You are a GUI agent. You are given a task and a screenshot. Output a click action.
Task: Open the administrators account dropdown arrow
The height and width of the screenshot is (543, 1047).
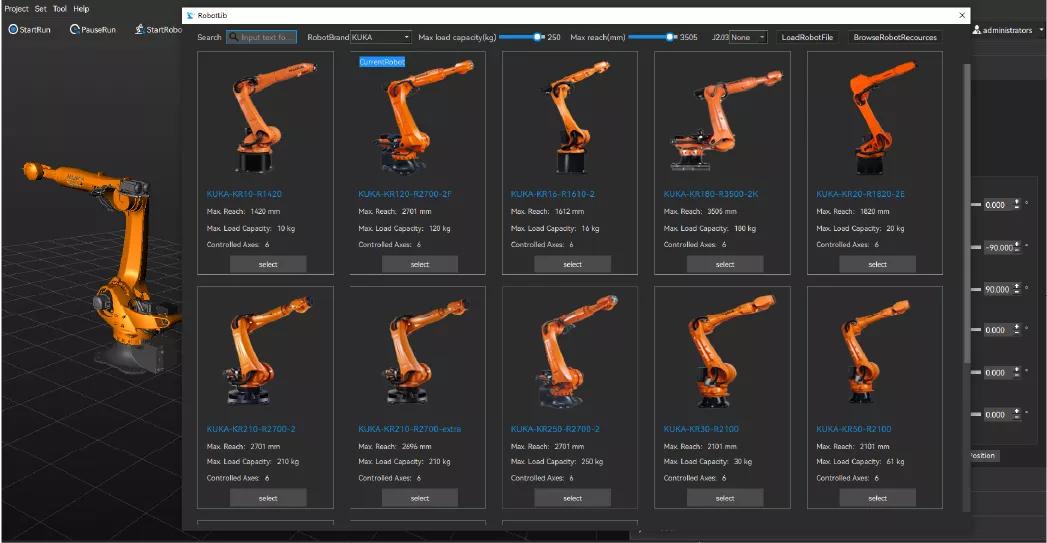click(x=1041, y=30)
